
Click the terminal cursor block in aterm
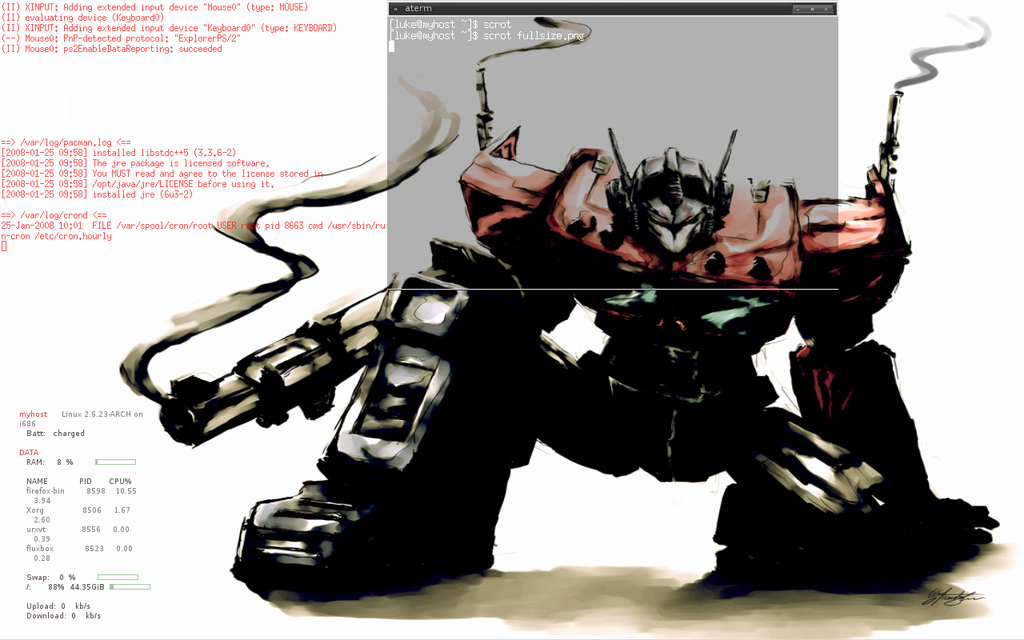[x=392, y=46]
